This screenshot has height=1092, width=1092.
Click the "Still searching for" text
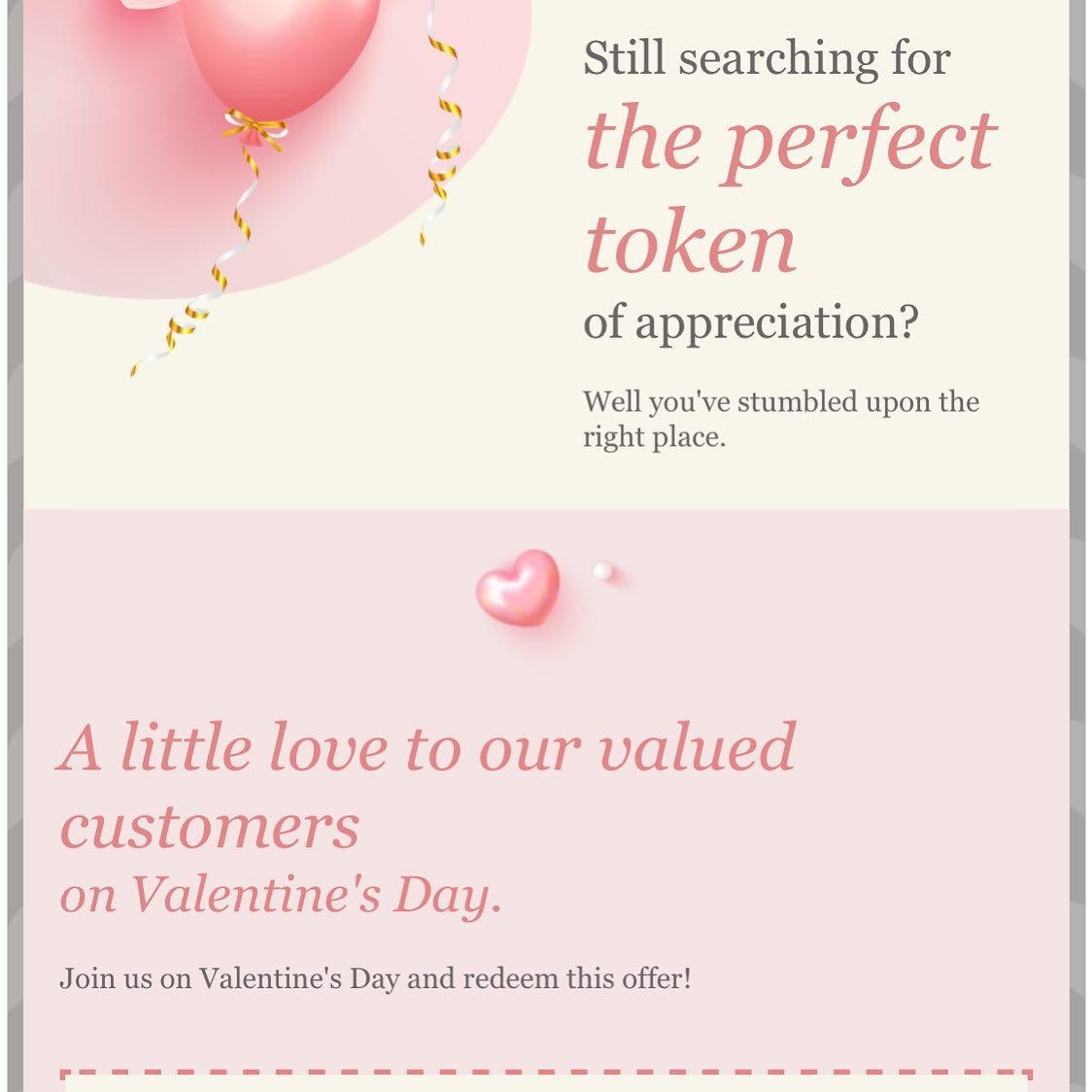click(x=767, y=58)
